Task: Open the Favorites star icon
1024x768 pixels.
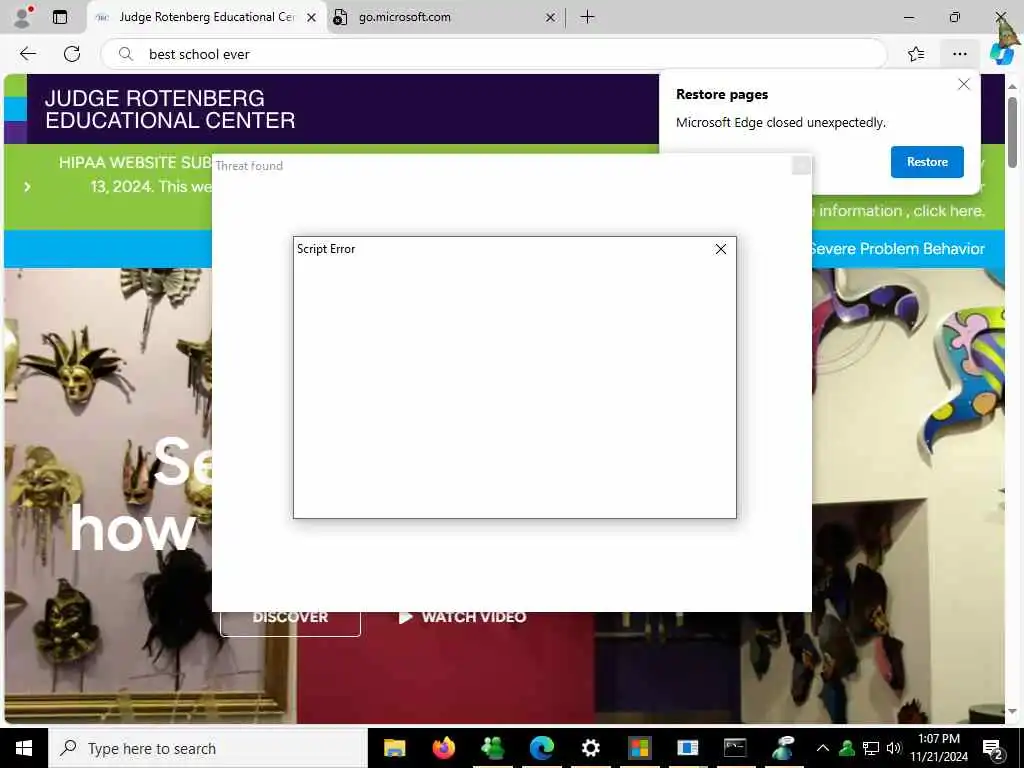Action: pos(916,54)
